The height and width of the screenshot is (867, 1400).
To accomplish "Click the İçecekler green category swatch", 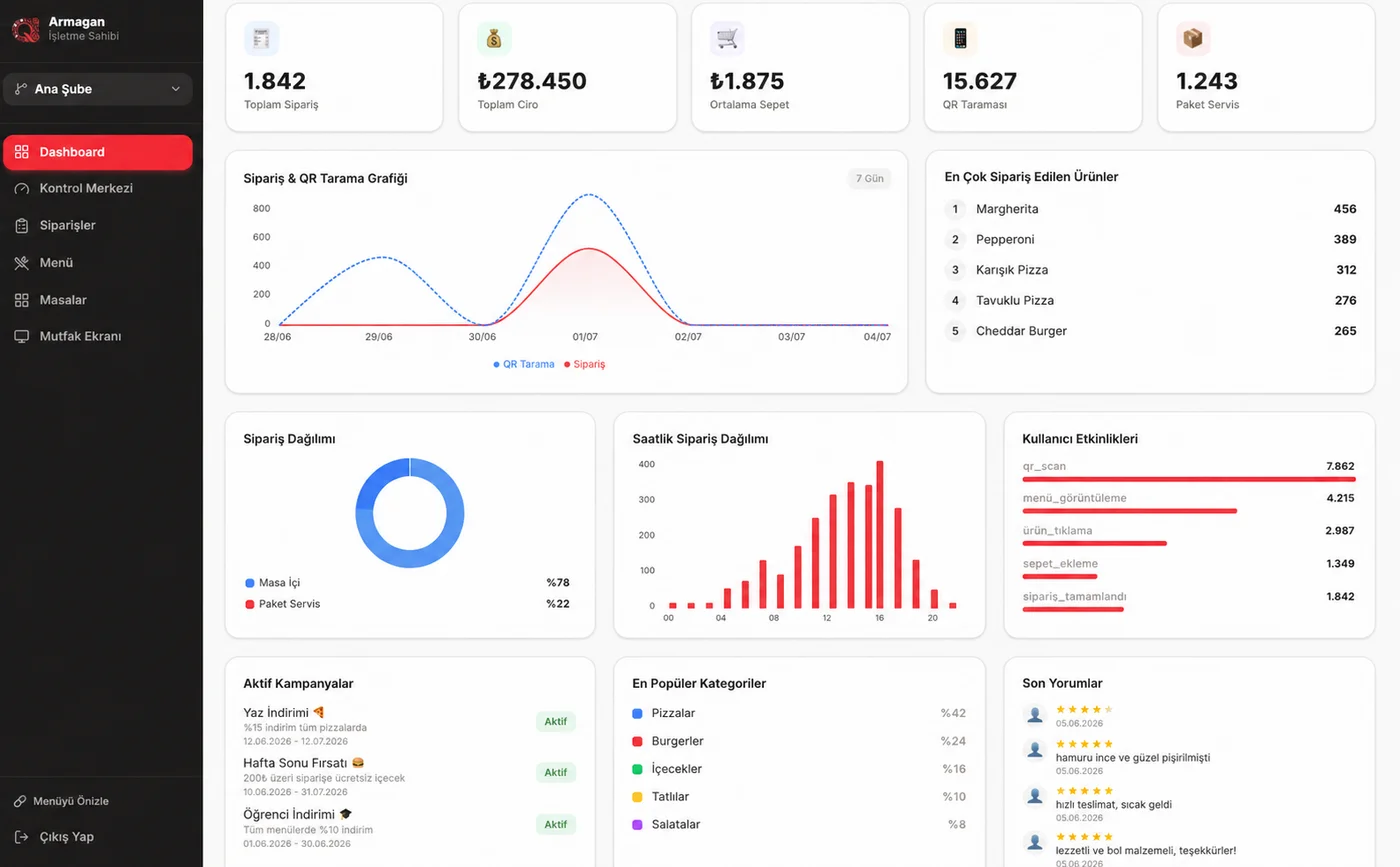I will (637, 769).
